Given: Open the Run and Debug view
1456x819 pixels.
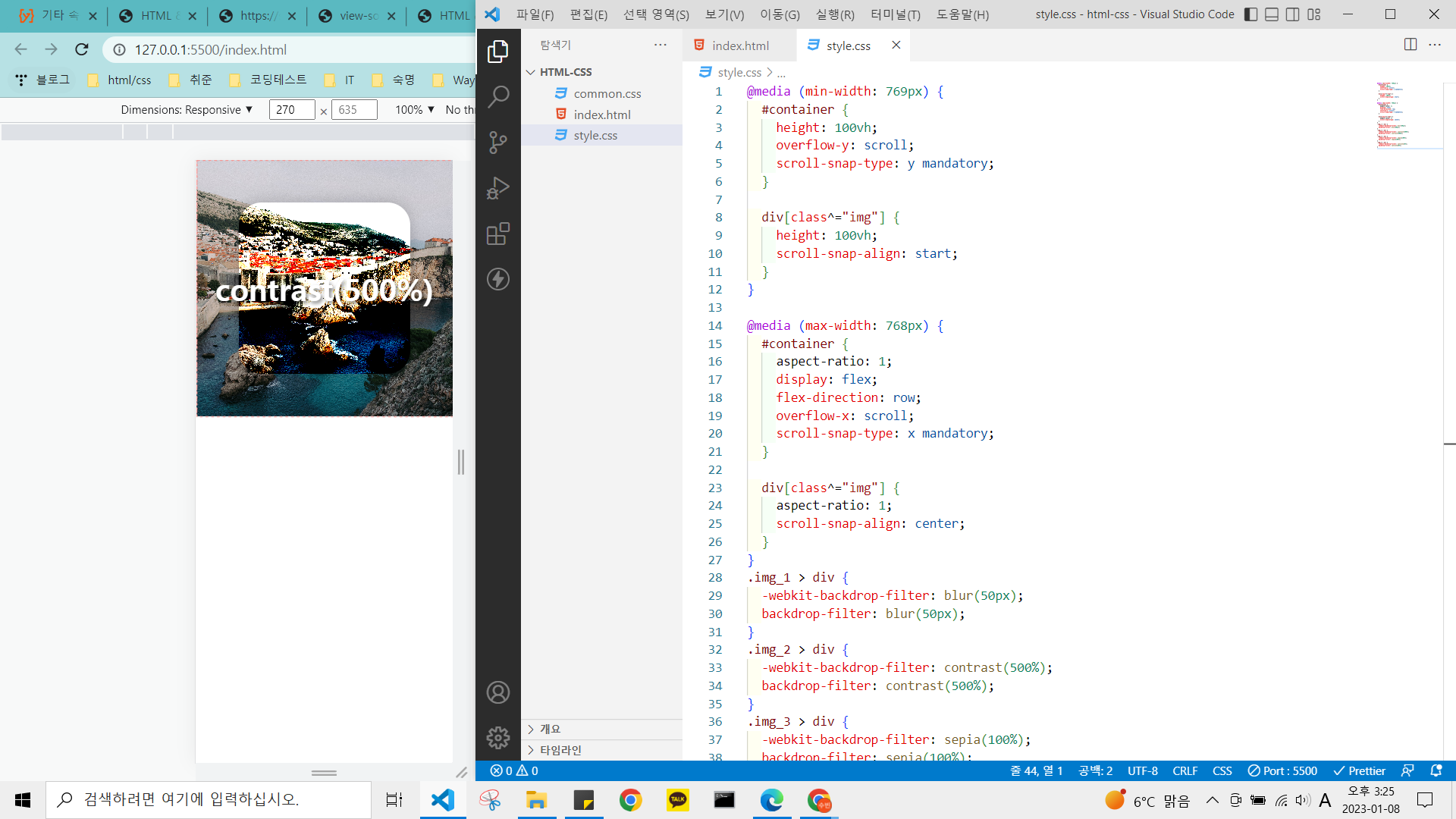Looking at the screenshot, I should [498, 187].
